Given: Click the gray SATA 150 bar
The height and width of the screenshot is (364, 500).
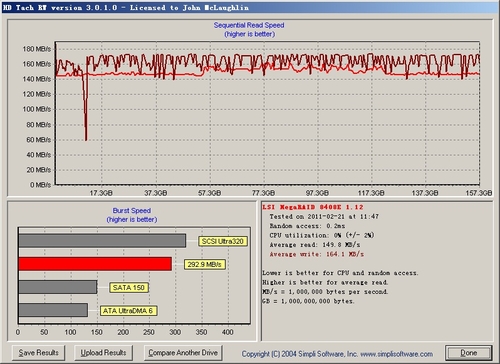Looking at the screenshot, I should click(58, 287).
